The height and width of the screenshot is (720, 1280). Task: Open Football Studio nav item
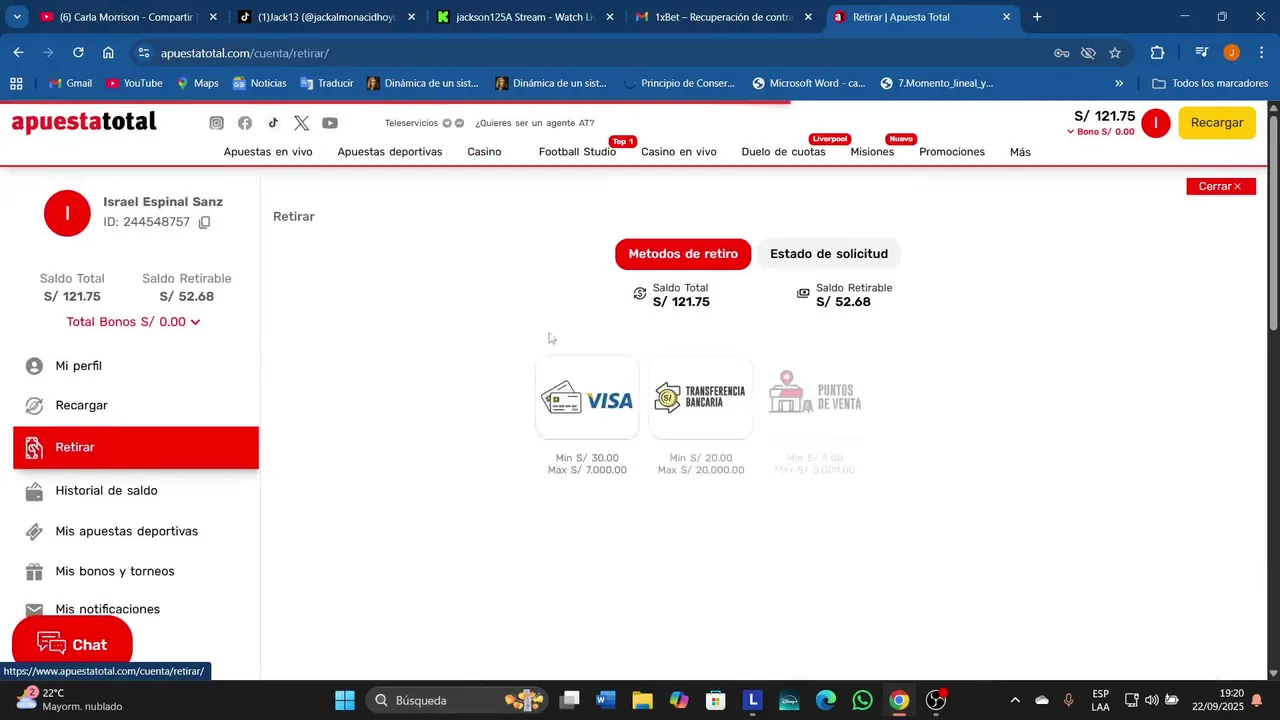[x=577, y=152]
